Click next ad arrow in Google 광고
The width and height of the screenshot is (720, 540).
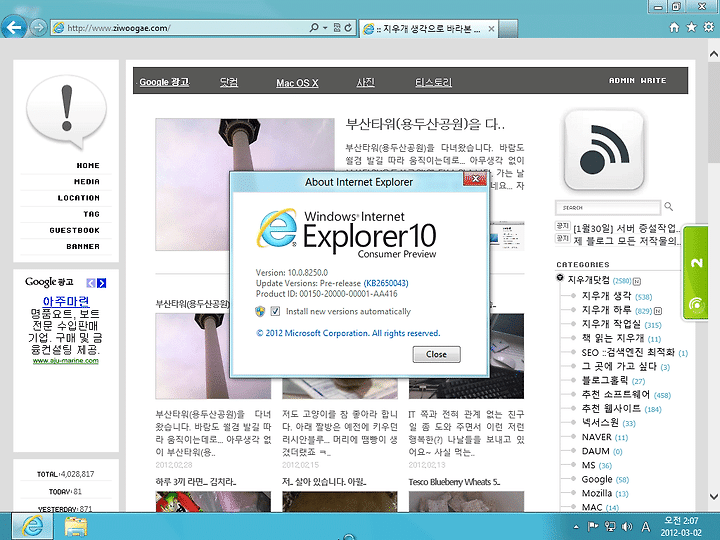pos(101,283)
